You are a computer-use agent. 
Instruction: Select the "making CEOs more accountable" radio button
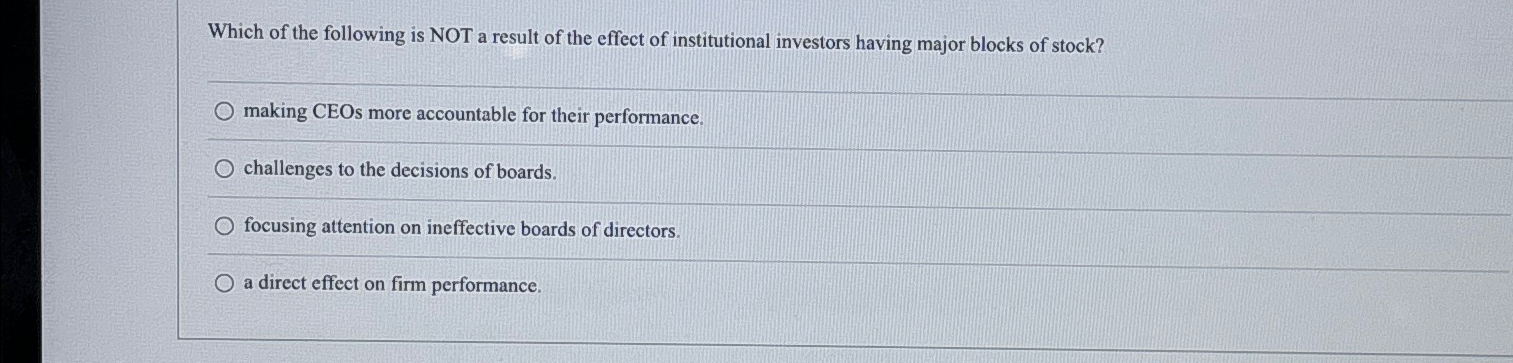[x=224, y=111]
